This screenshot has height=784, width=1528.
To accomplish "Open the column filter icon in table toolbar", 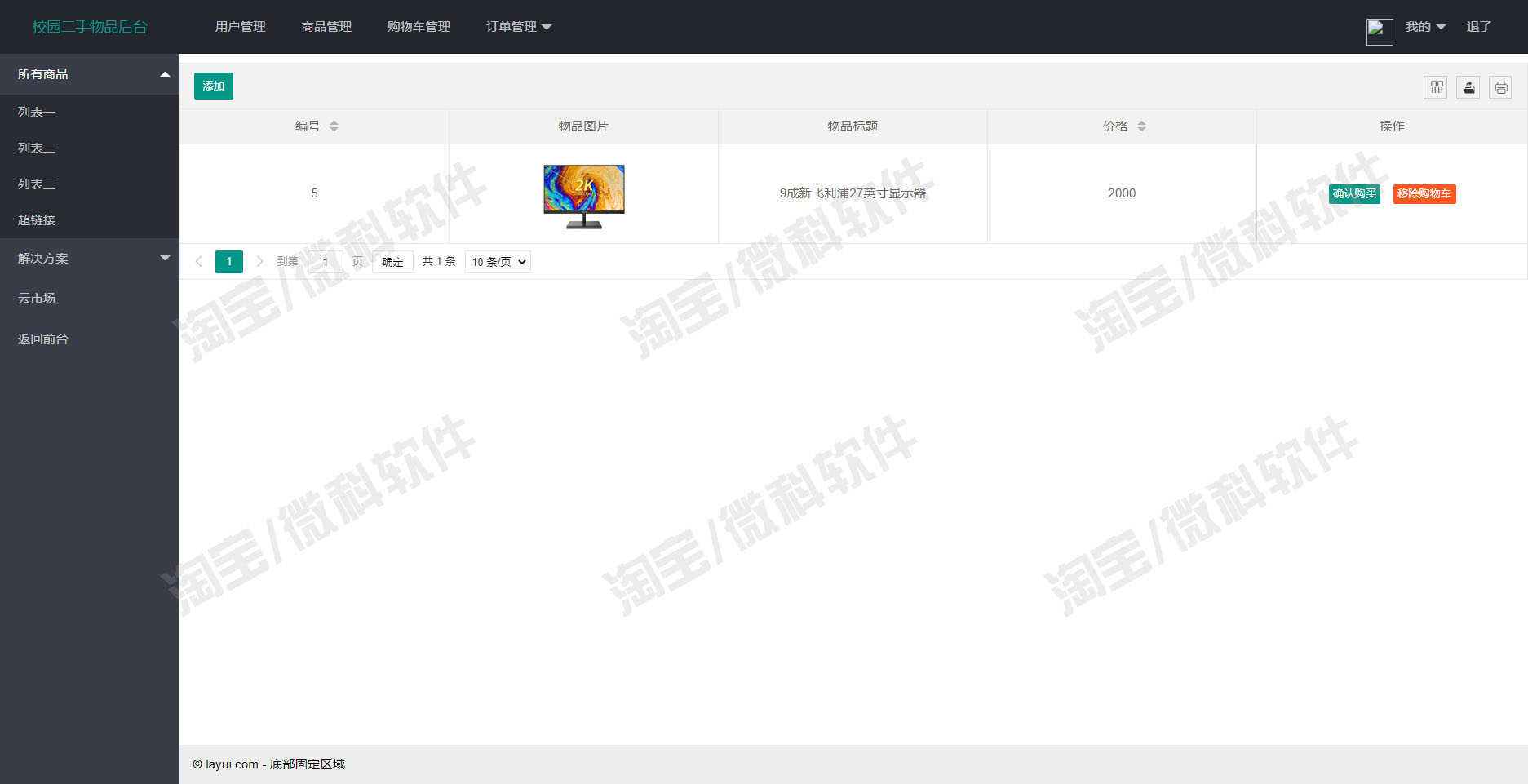I will [x=1436, y=86].
